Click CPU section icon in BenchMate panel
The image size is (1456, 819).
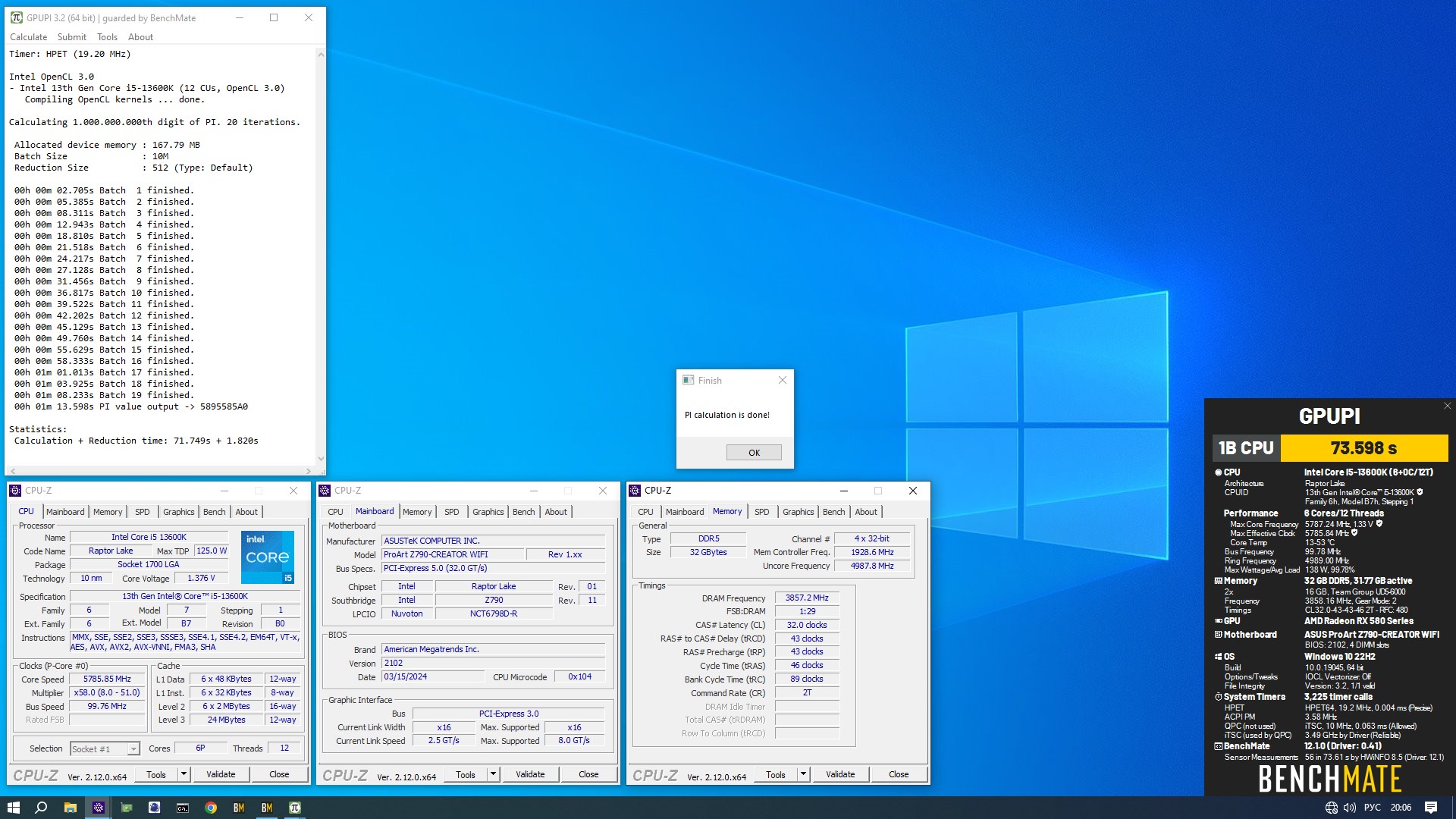(1218, 472)
